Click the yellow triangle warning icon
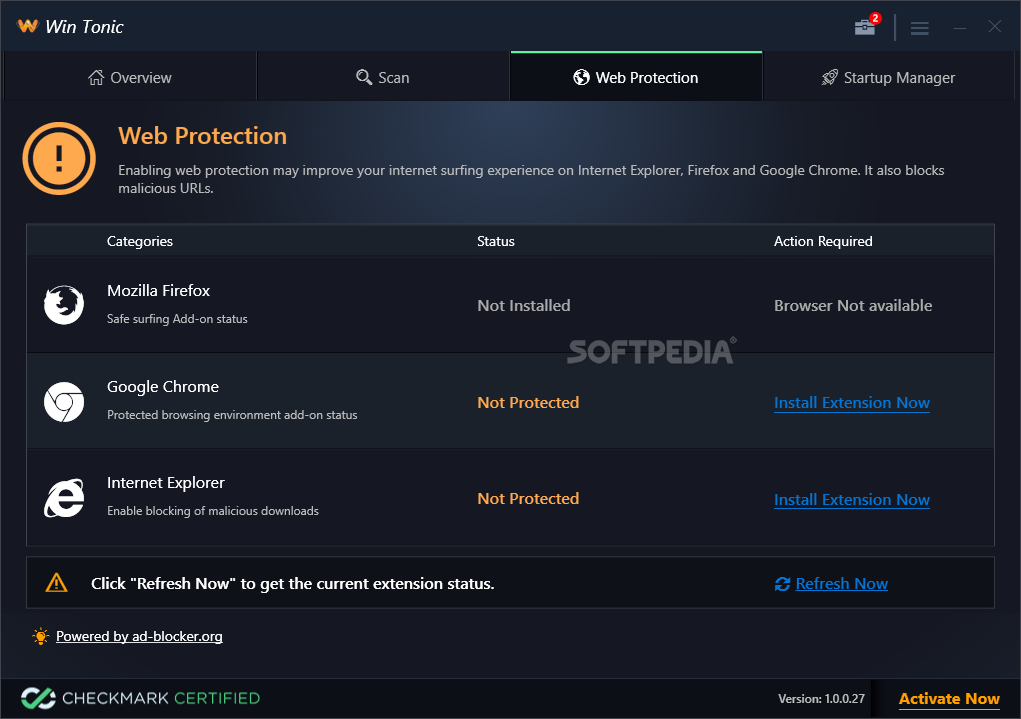The height and width of the screenshot is (719, 1021). (57, 582)
